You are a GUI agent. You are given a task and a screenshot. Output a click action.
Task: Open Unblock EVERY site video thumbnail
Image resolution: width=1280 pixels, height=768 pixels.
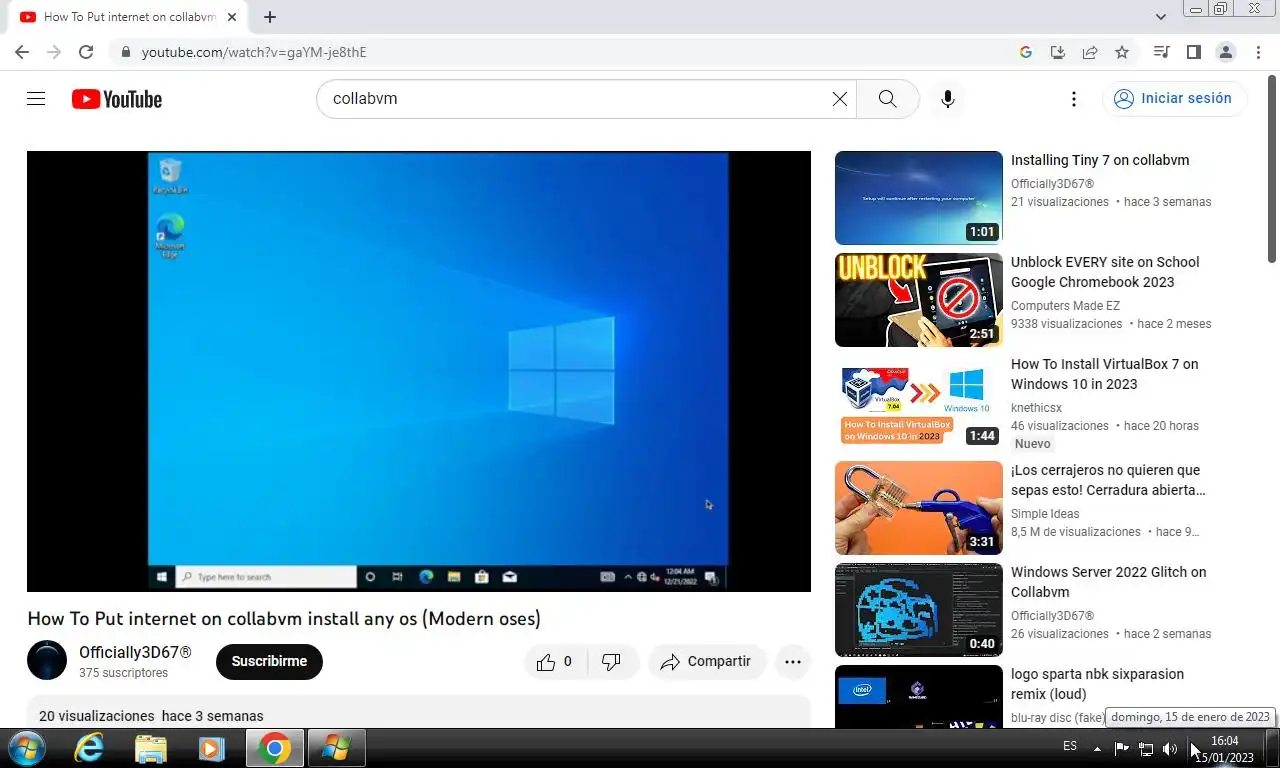click(x=918, y=300)
